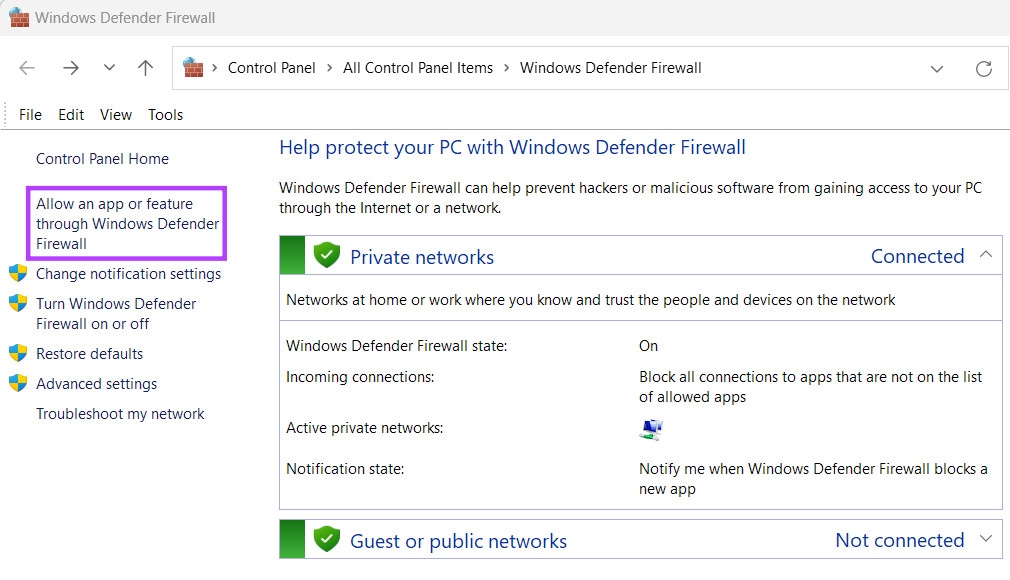This screenshot has width=1010, height=580.
Task: Click All Control Panel Items in breadcrumb
Action: [x=418, y=68]
